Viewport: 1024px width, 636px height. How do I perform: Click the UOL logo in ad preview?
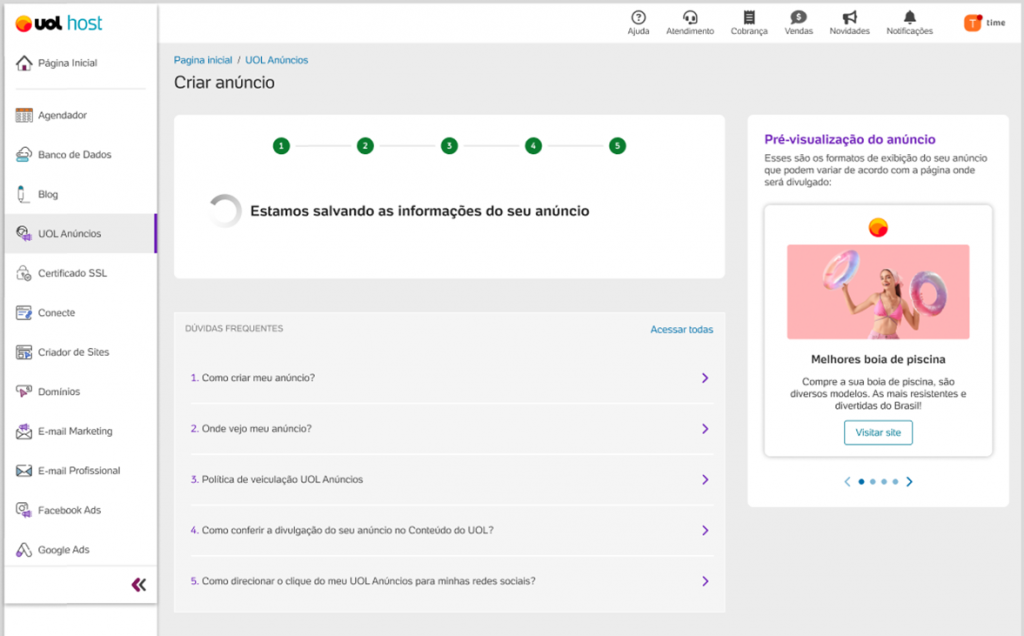point(878,227)
